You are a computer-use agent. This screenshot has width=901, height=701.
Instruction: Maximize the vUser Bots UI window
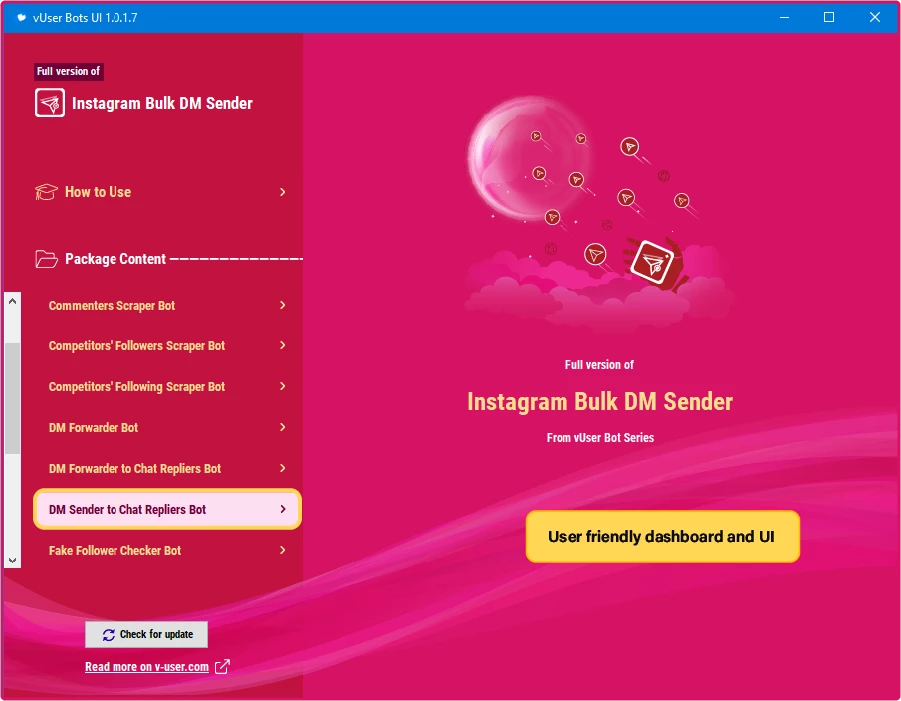click(829, 17)
